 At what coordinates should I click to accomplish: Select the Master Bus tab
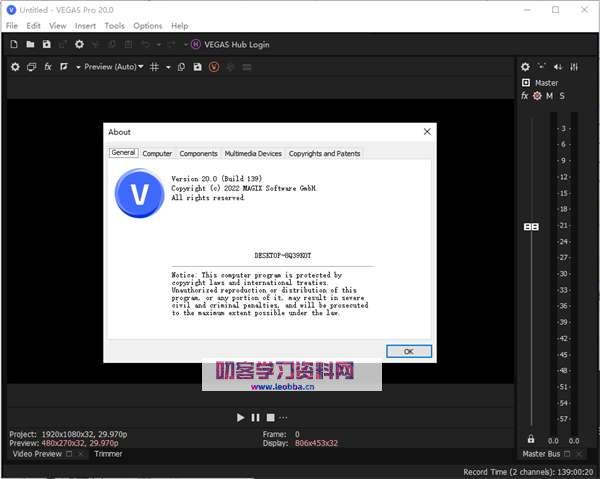pyautogui.click(x=541, y=454)
